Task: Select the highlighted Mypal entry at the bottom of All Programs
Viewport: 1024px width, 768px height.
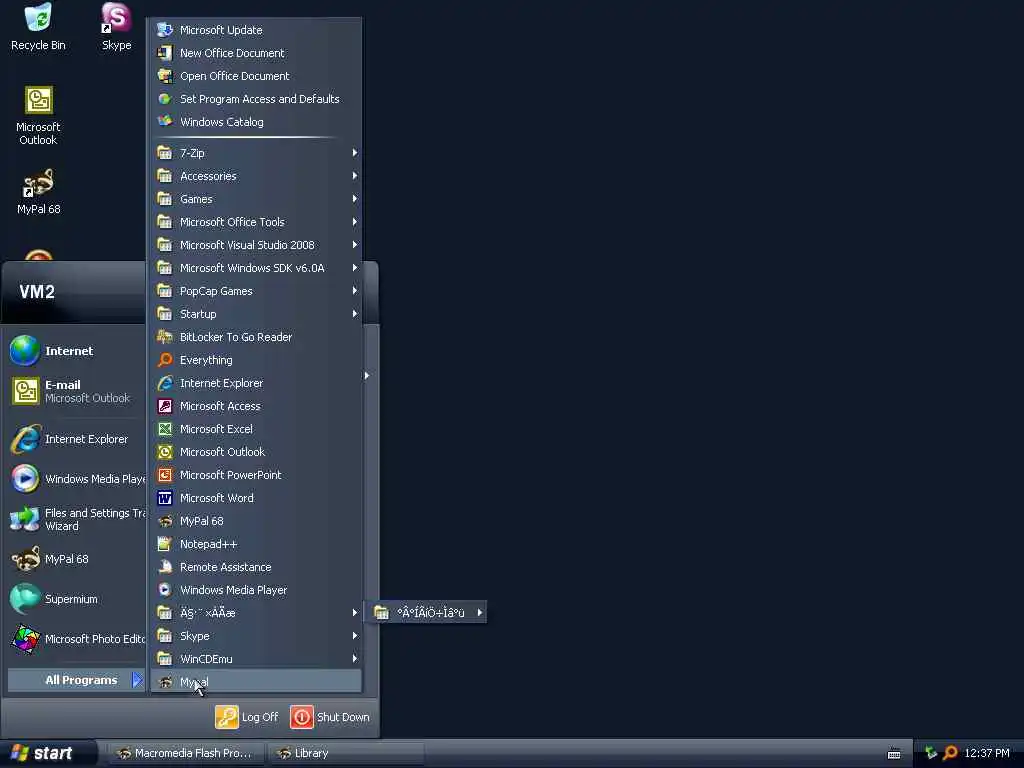Action: 256,682
